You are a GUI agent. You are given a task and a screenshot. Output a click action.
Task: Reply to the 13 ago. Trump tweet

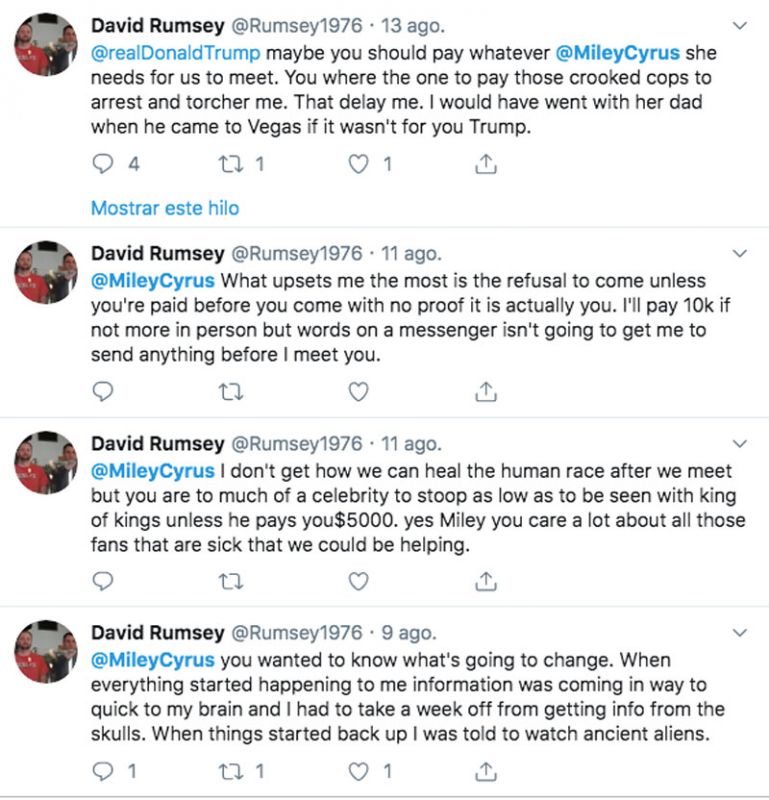pyautogui.click(x=104, y=164)
